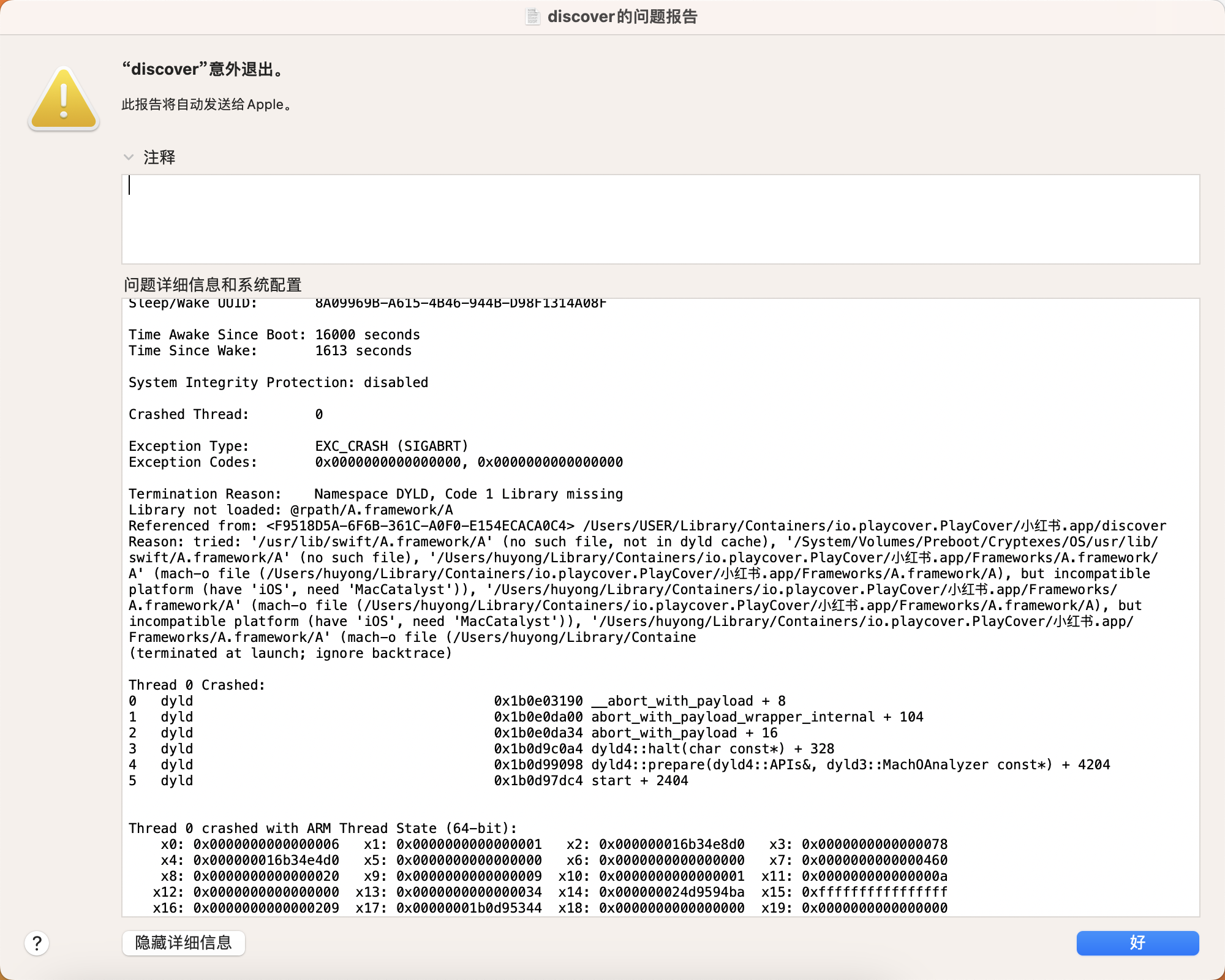Click the document icon in title bar
The image size is (1225, 980).
(533, 17)
